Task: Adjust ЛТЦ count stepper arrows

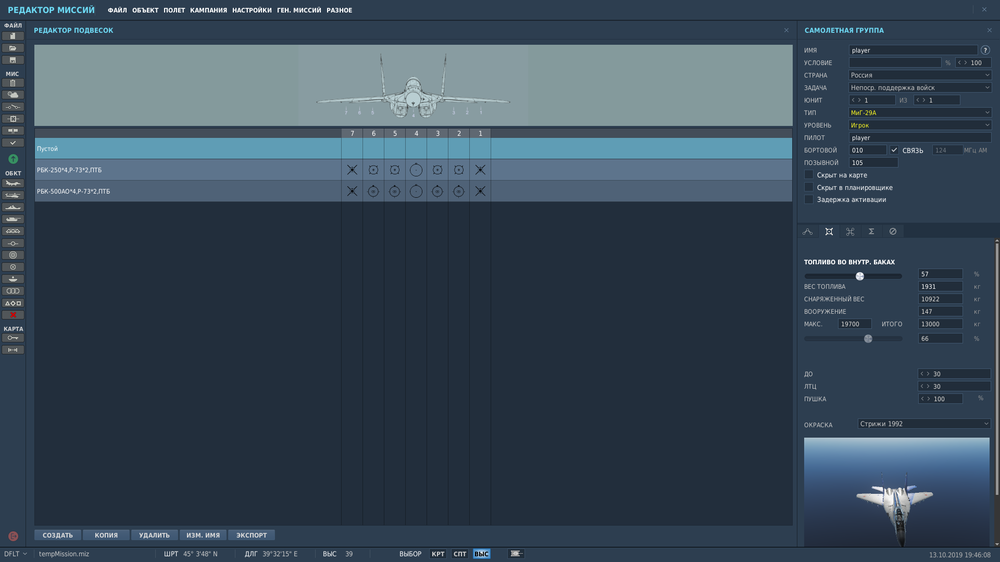Action: [925, 387]
